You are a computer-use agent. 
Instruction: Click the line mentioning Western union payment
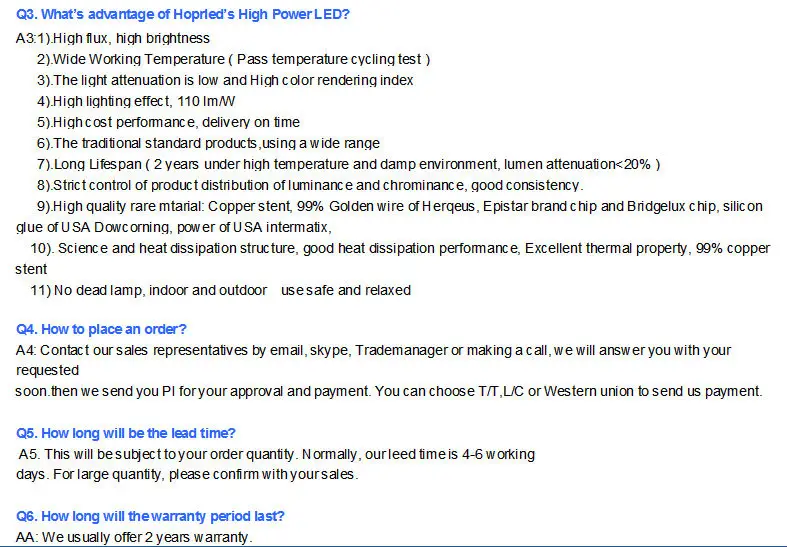(x=389, y=391)
